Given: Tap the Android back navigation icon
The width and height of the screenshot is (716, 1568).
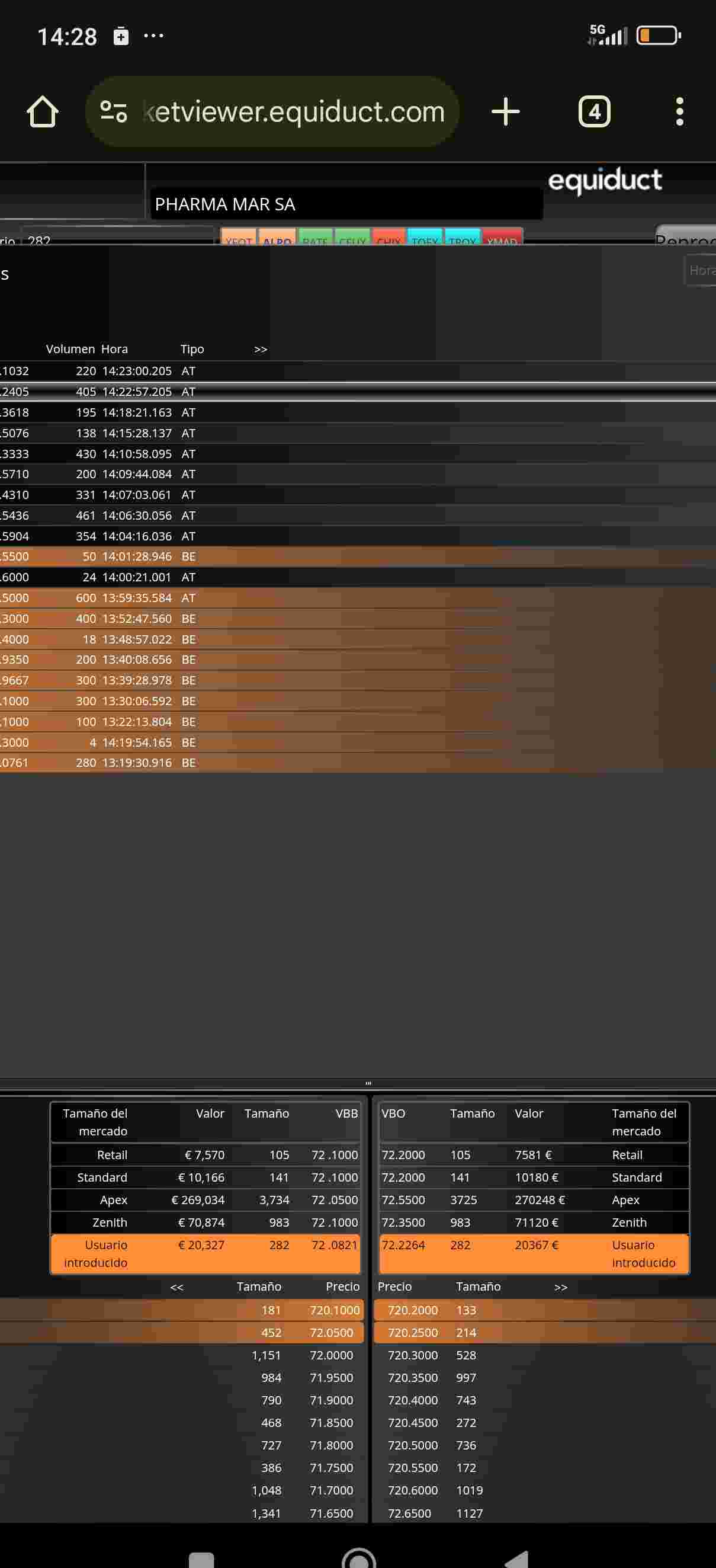Looking at the screenshot, I should pos(517,1559).
